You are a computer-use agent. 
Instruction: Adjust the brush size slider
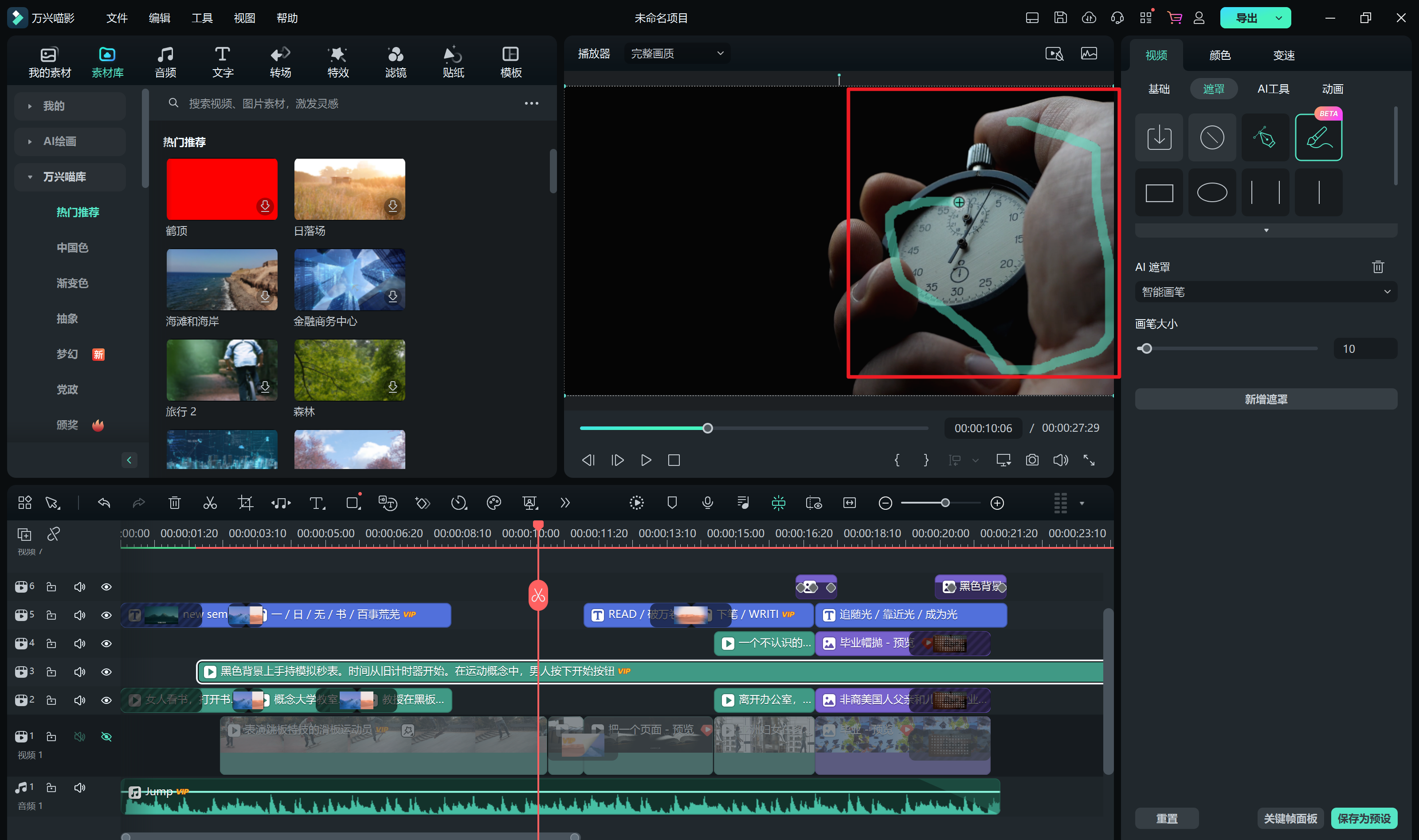point(1227,349)
